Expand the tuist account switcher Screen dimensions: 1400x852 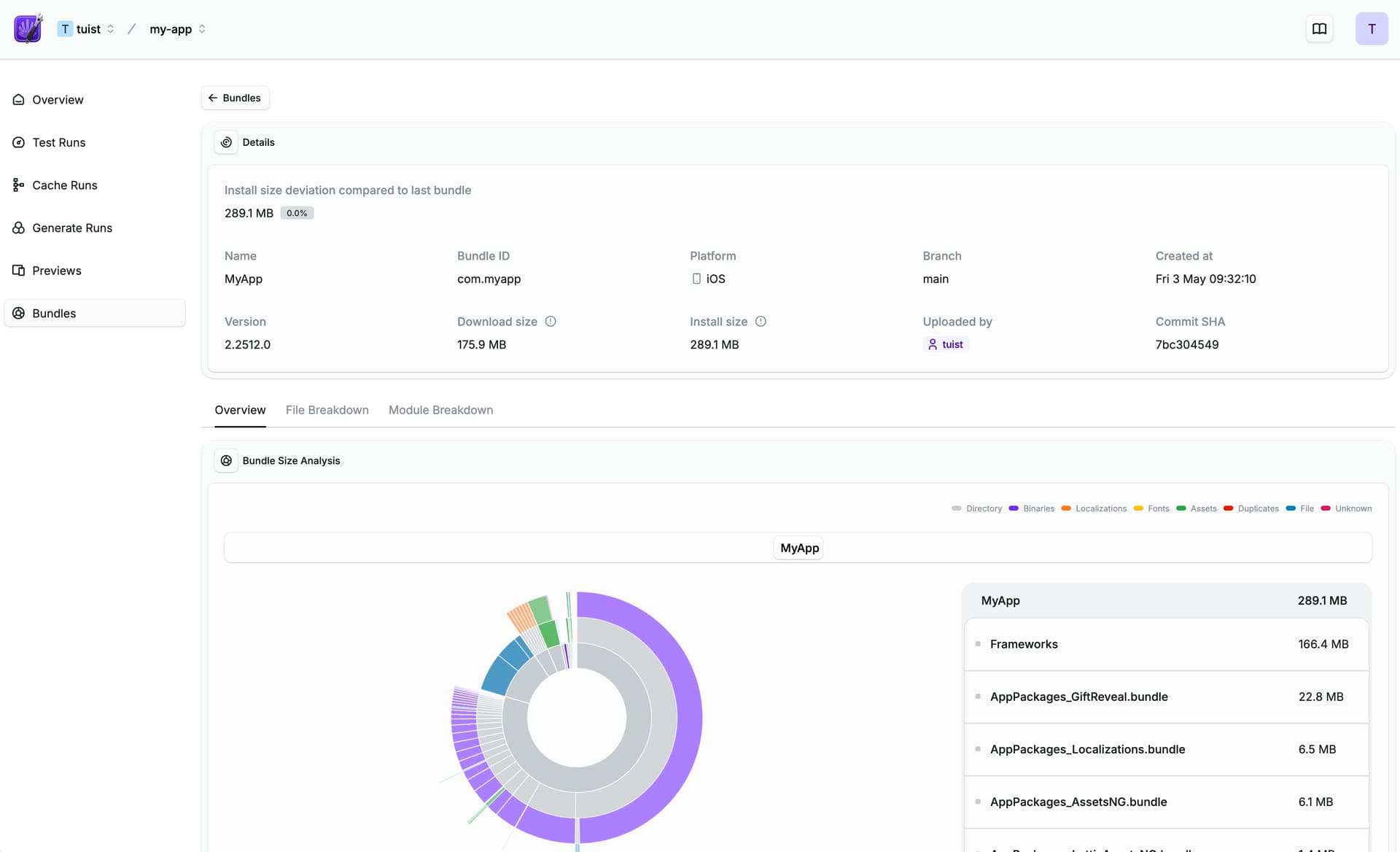[x=111, y=29]
